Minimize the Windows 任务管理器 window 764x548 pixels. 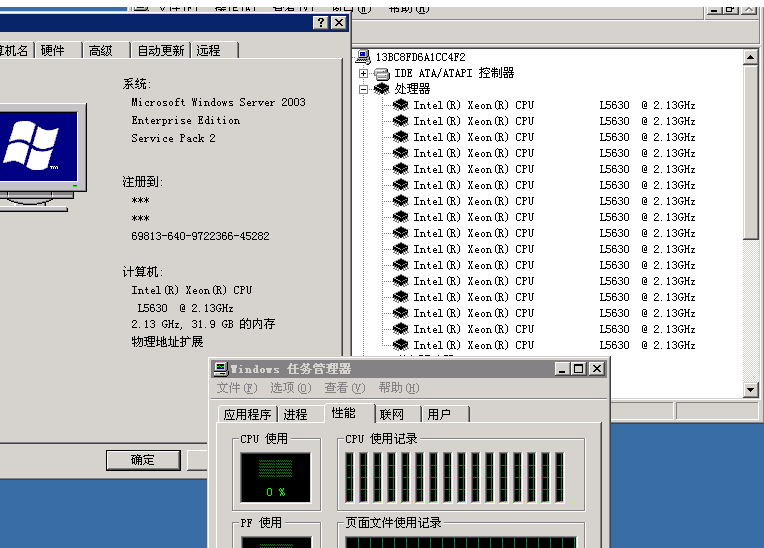(x=562, y=369)
